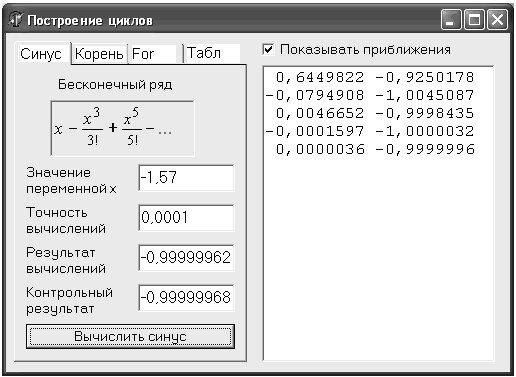Close the Построение циклов window
The height and width of the screenshot is (377, 516).
pos(497,20)
